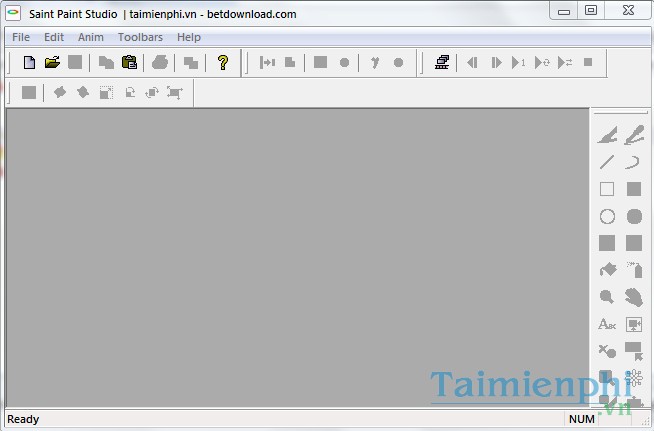This screenshot has height=431, width=654.
Task: Select the Line drawing tool
Action: coord(607,162)
